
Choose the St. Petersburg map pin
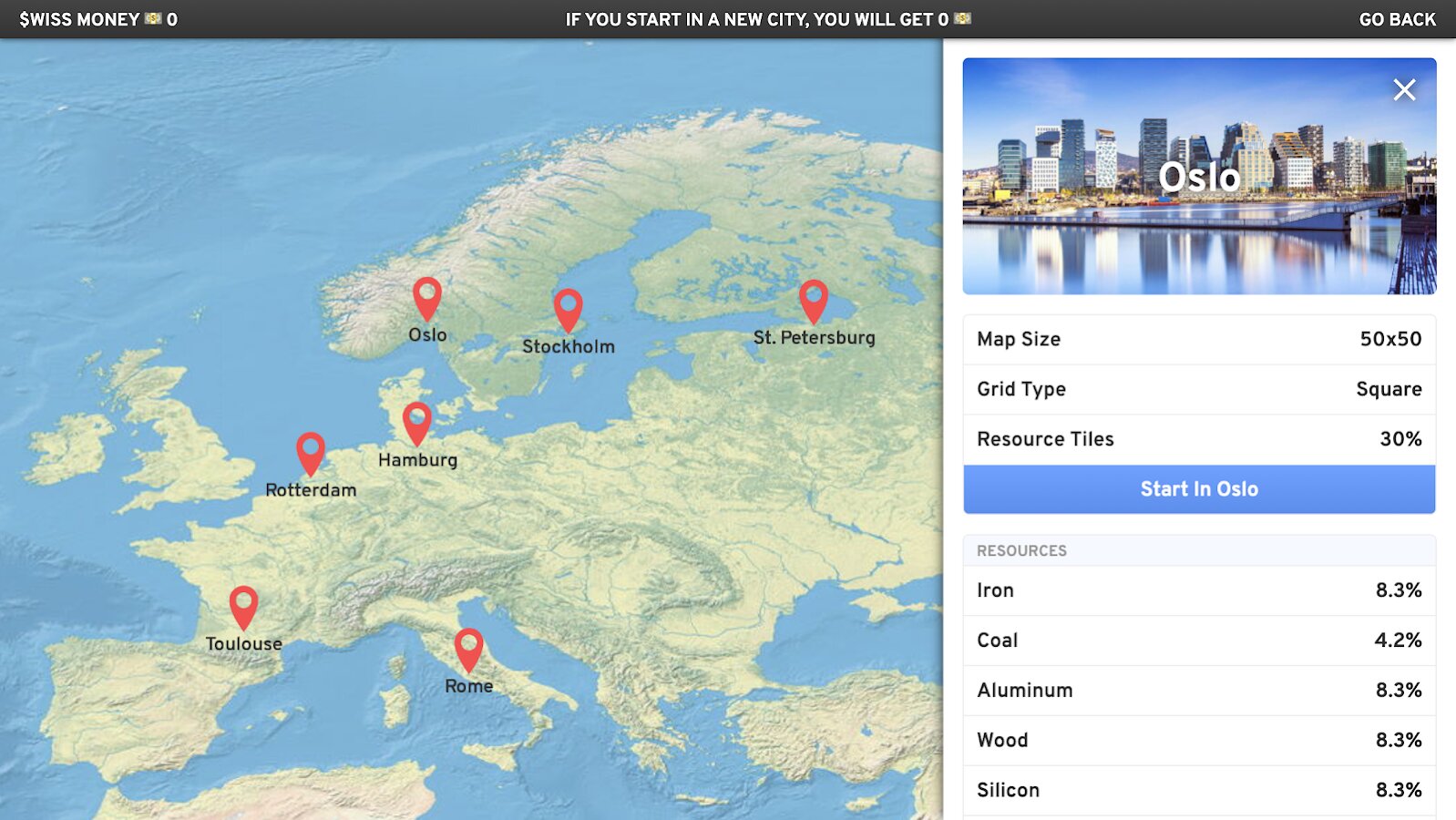(x=814, y=302)
